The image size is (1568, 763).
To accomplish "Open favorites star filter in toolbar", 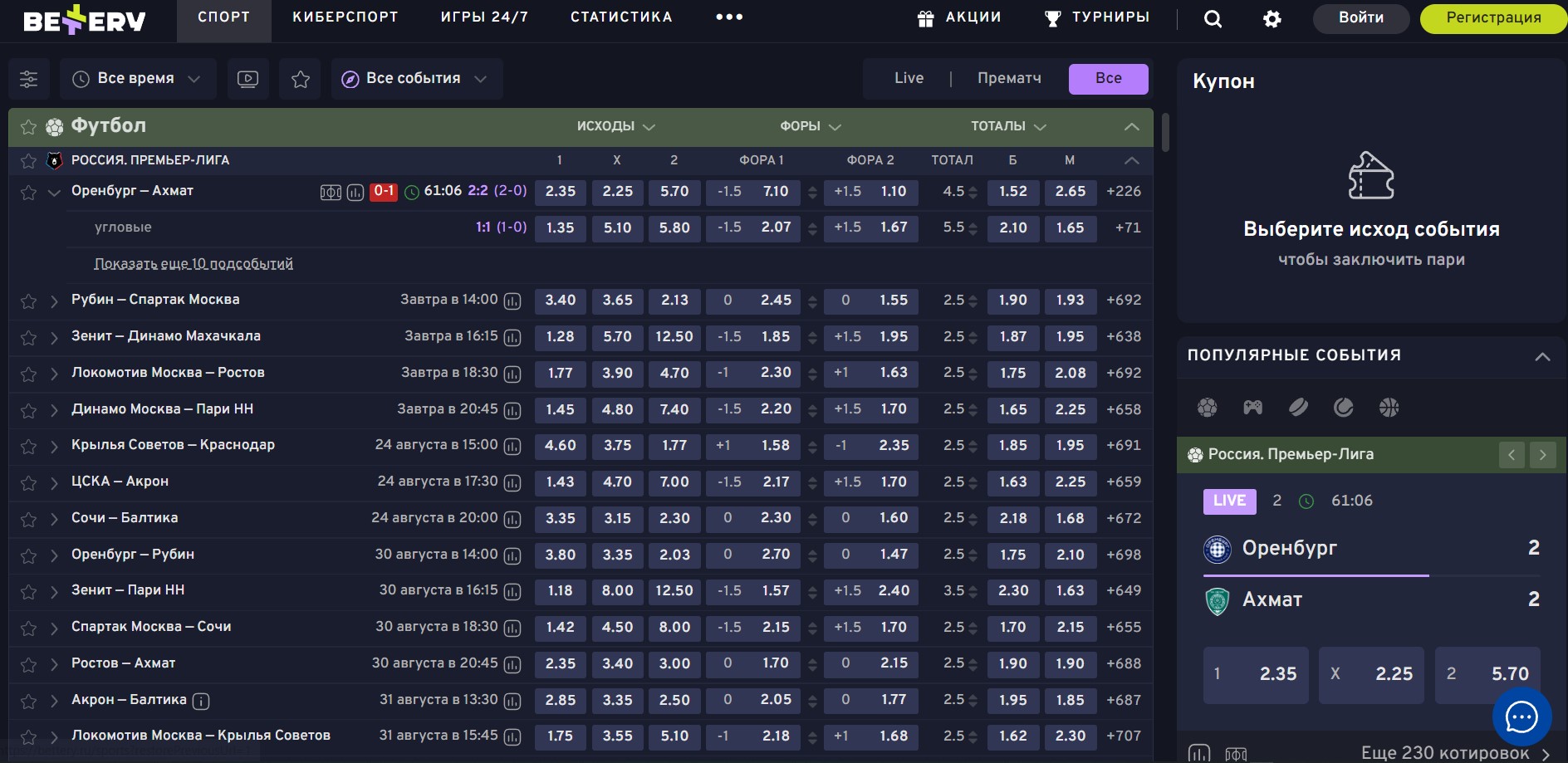I will (x=301, y=79).
